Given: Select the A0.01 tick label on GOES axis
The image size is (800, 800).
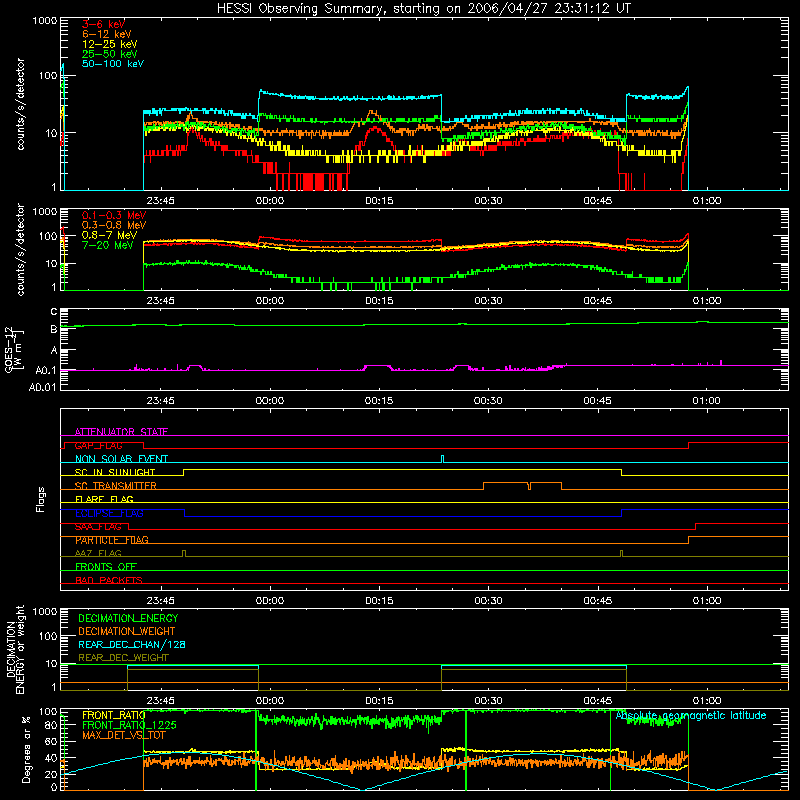Looking at the screenshot, I should (43, 387).
